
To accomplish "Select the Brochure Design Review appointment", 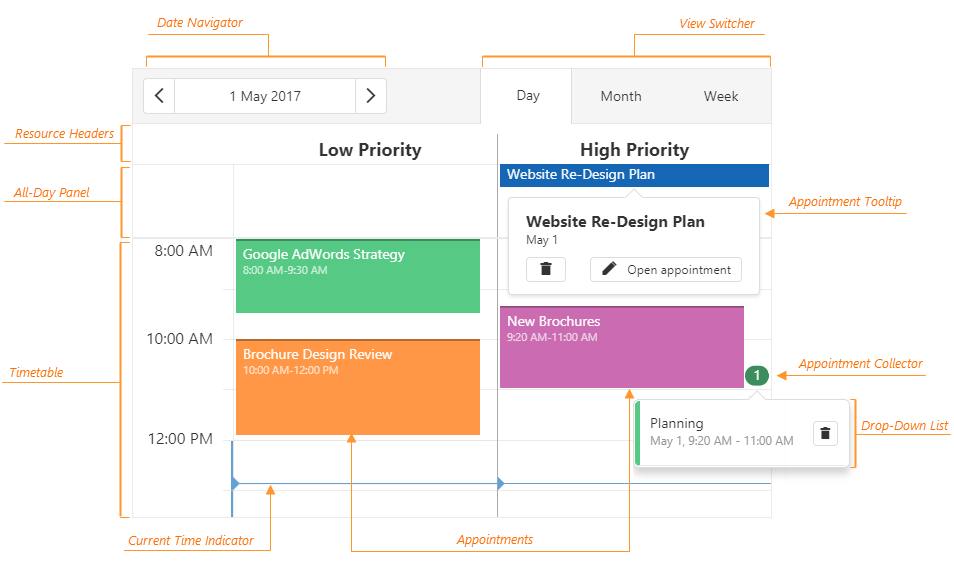I will pyautogui.click(x=357, y=388).
